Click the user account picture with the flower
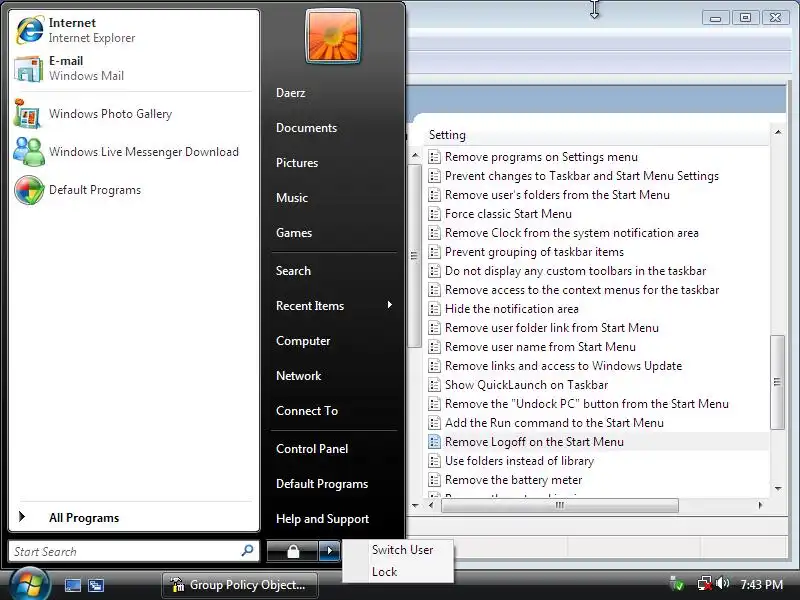Viewport: 800px width, 600px height. (x=333, y=37)
